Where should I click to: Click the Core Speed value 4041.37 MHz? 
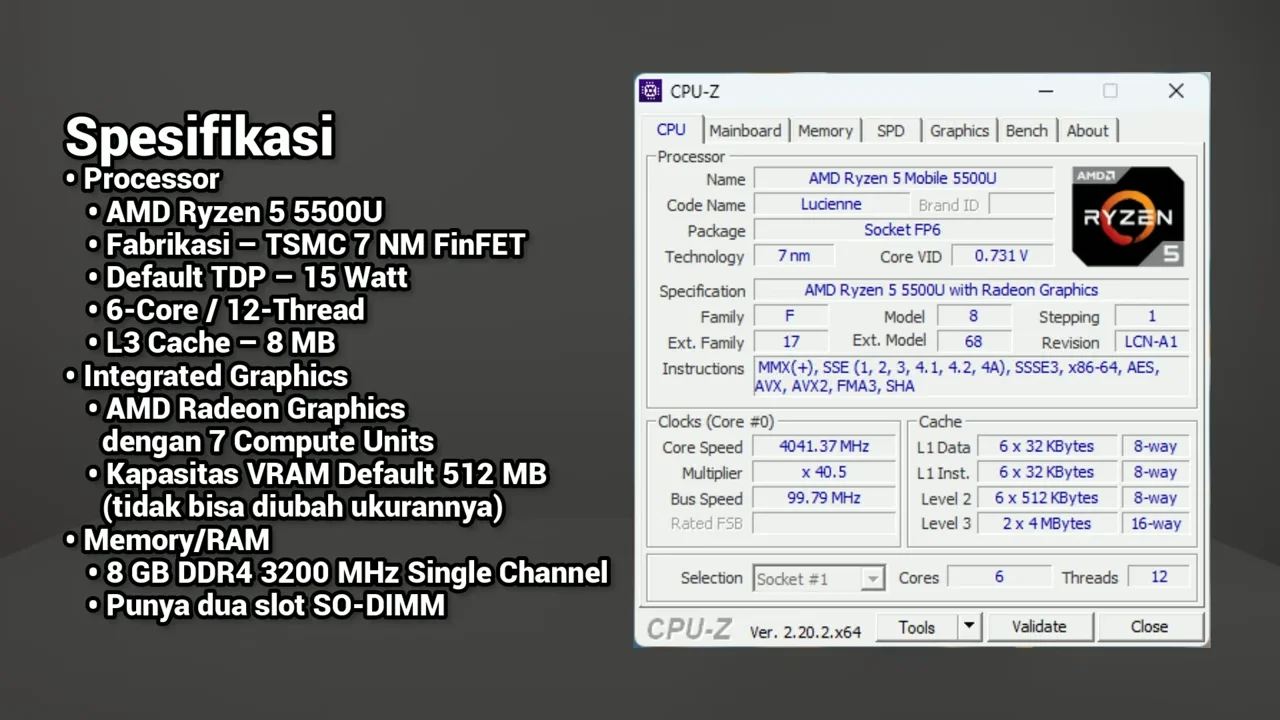tap(824, 446)
